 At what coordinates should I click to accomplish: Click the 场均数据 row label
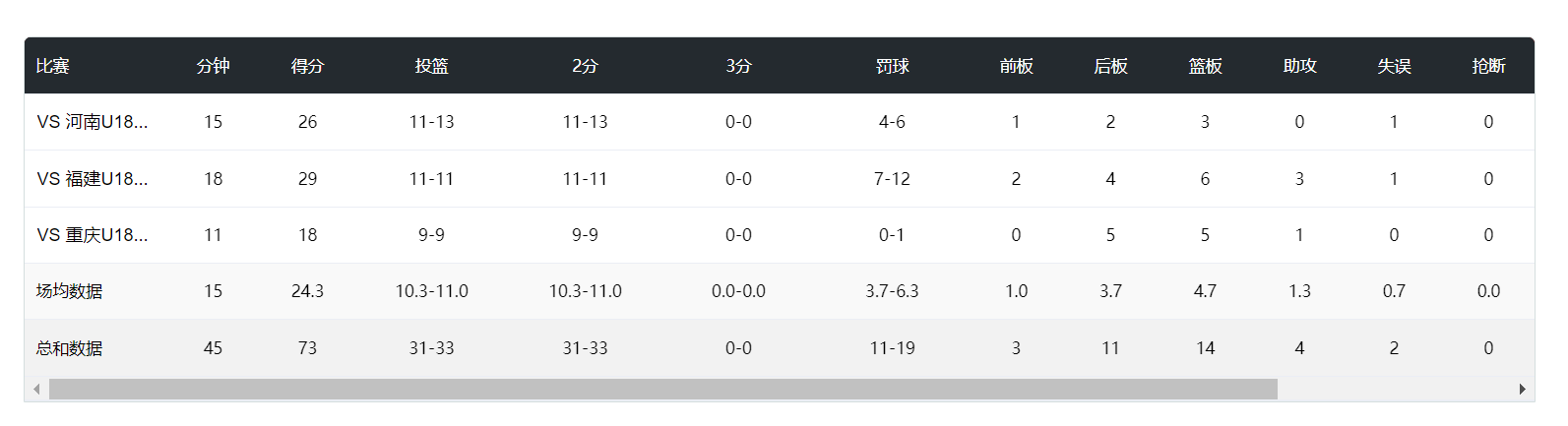pos(69,291)
